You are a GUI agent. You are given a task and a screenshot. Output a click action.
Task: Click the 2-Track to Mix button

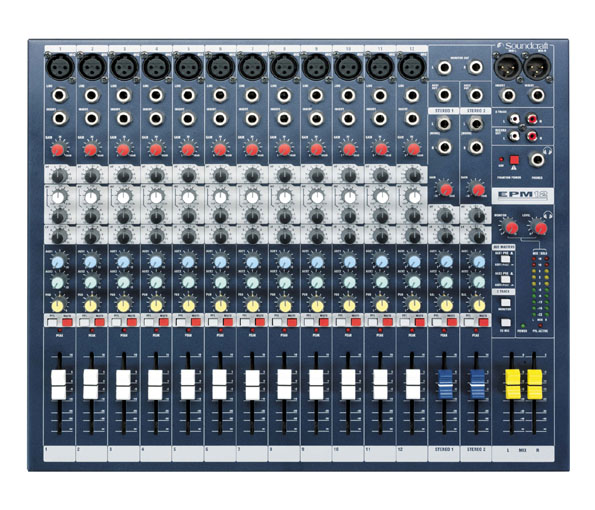[505, 323]
